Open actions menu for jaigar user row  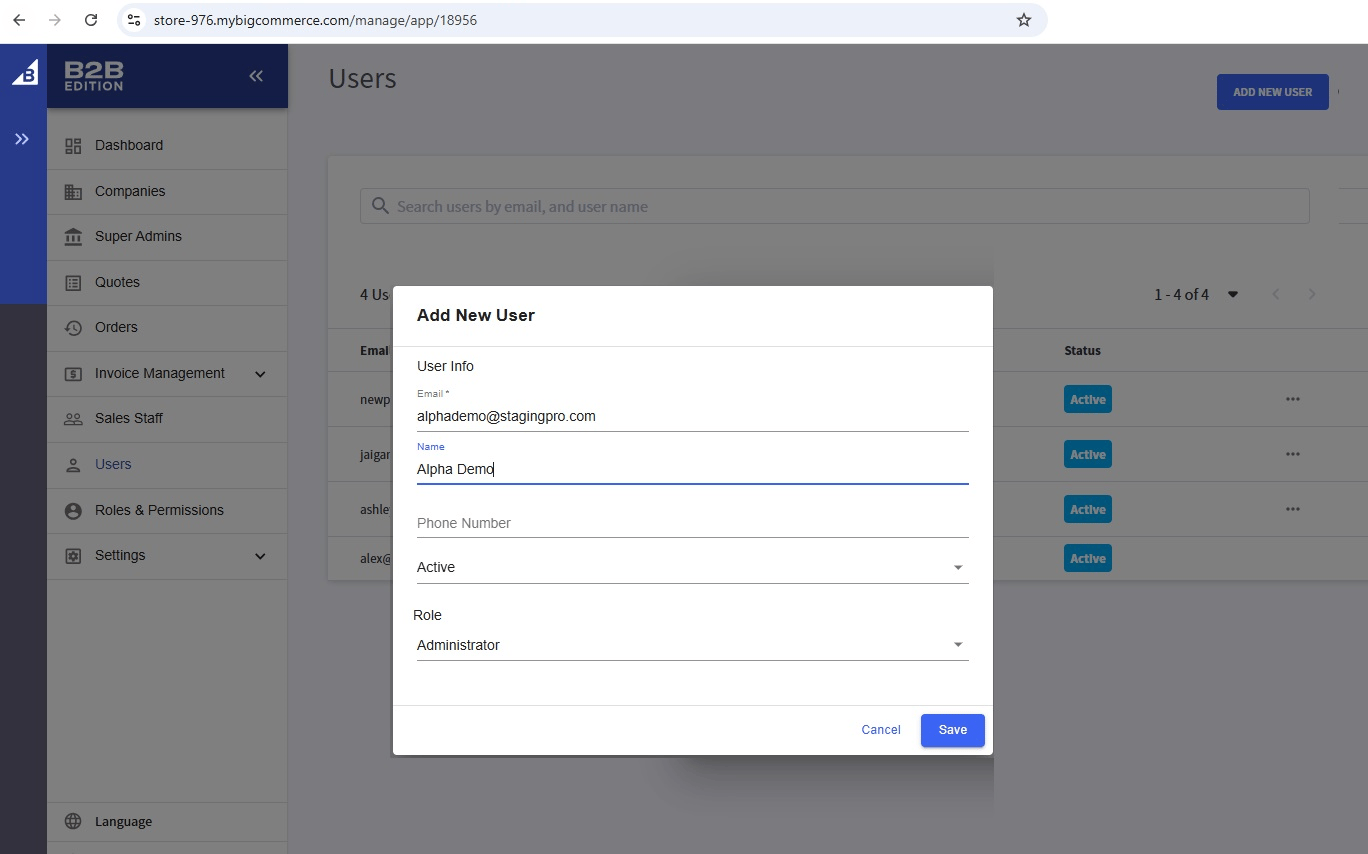1293,454
